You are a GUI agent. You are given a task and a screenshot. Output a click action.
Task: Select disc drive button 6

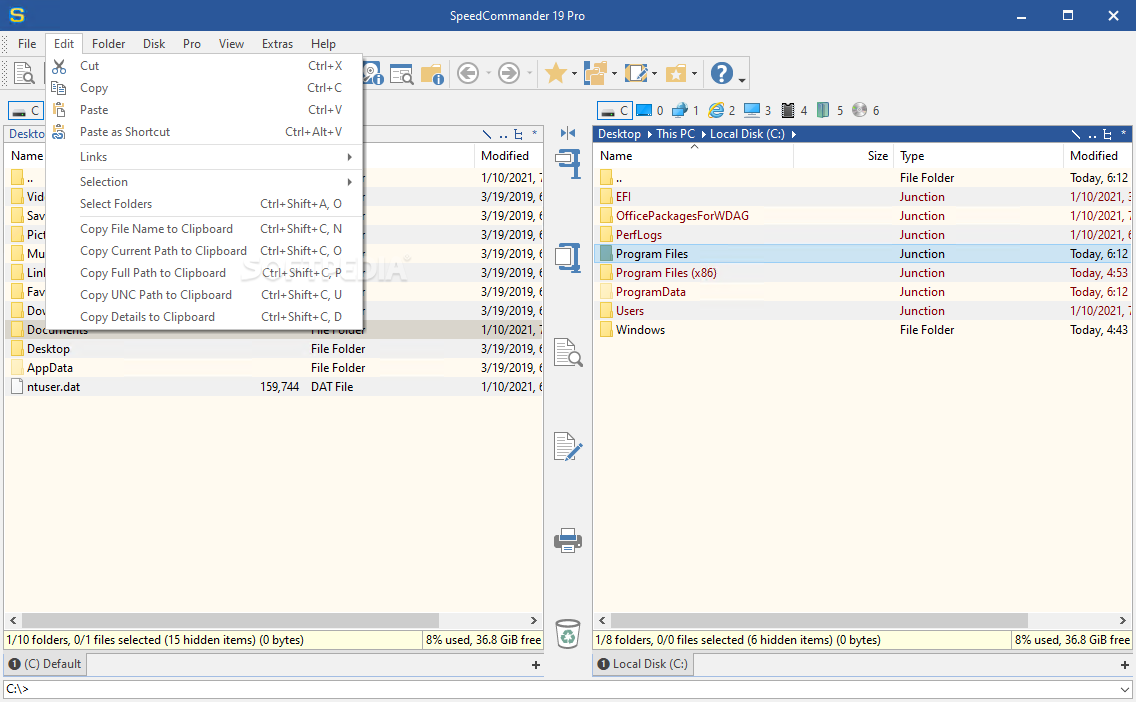pyautogui.click(x=866, y=111)
